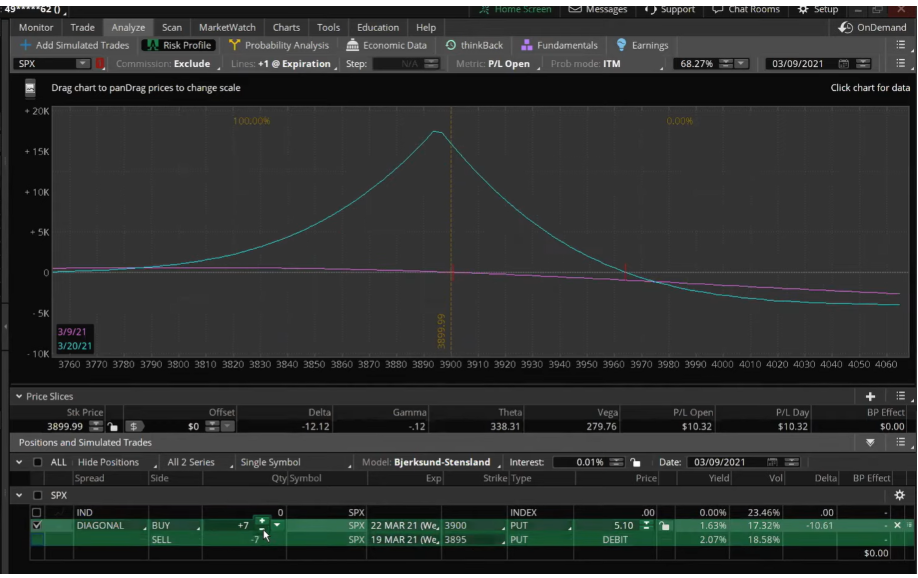
Task: Toggle the ALL positions checkbox
Action: pyautogui.click(x=37, y=462)
